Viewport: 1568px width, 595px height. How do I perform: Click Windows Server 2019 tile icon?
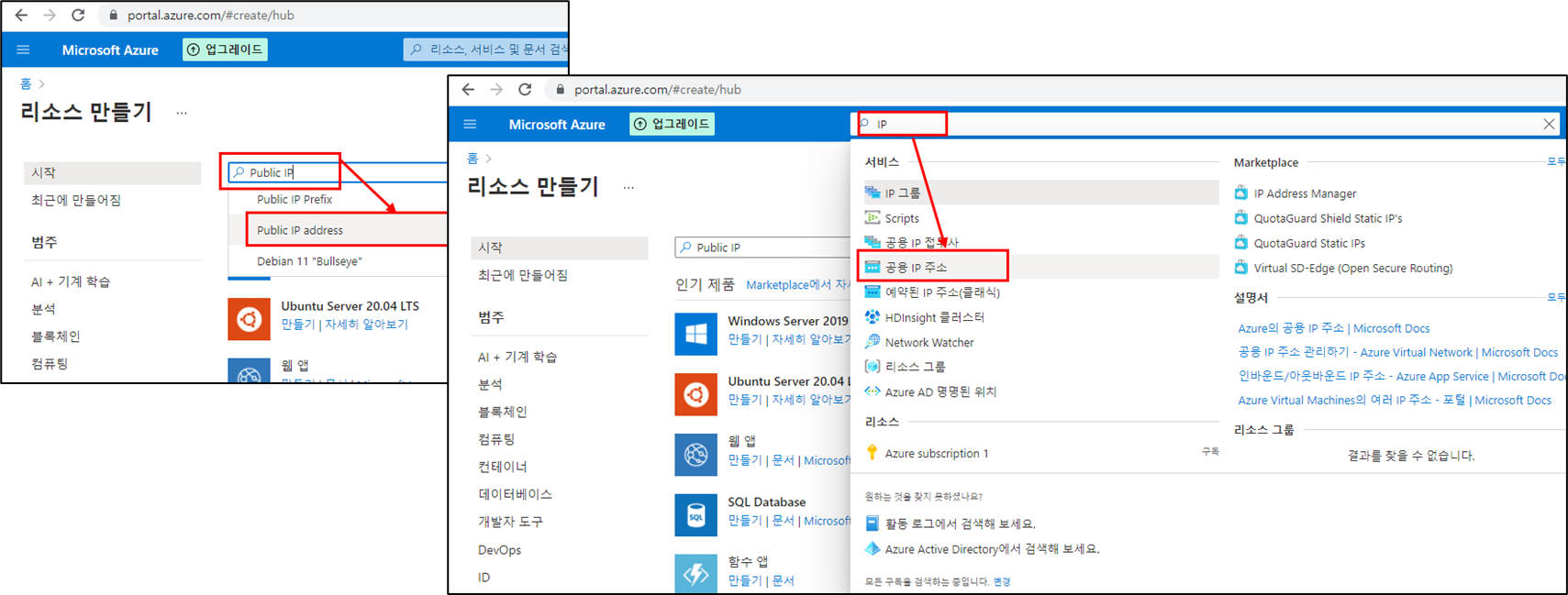(695, 334)
